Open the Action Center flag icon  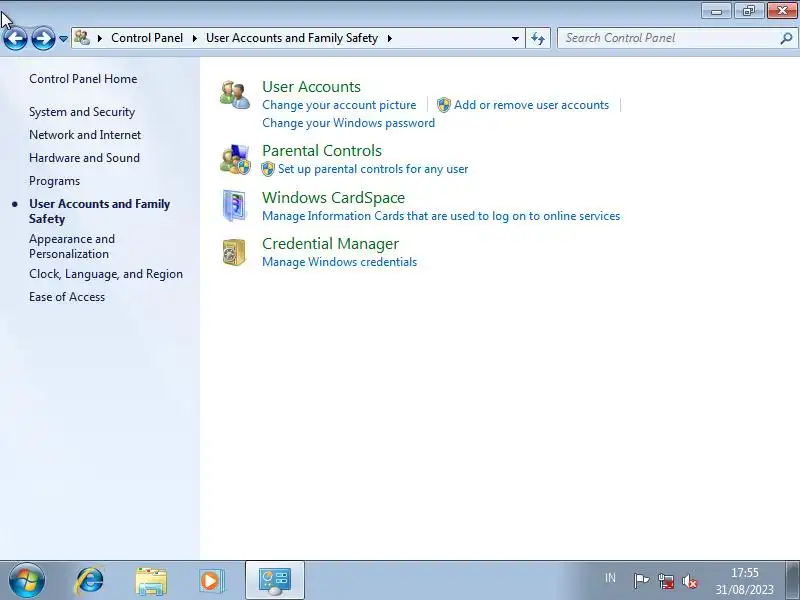[x=641, y=581]
